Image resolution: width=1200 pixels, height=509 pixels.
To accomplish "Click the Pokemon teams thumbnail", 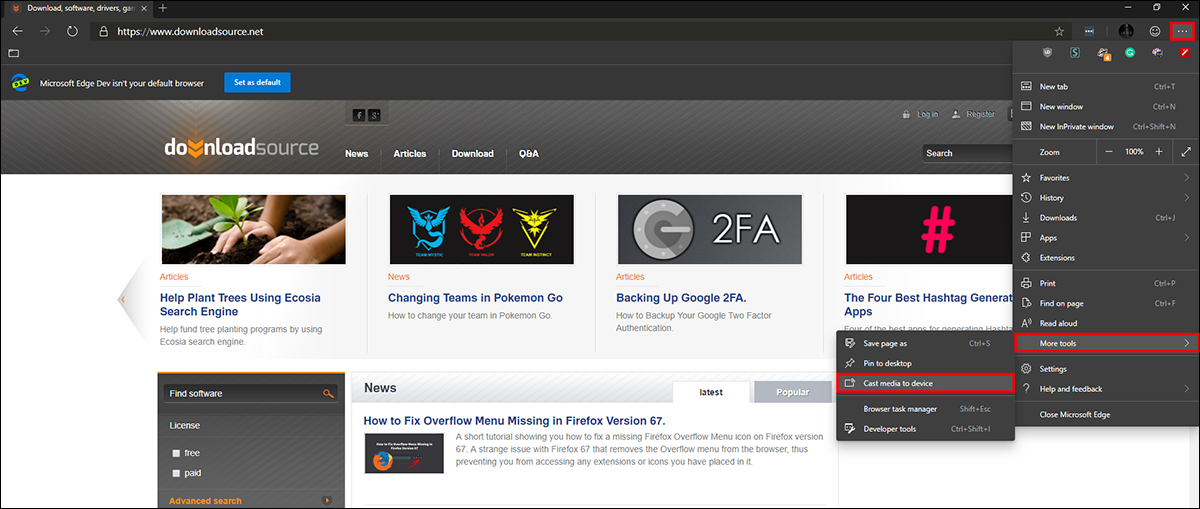I will [482, 229].
